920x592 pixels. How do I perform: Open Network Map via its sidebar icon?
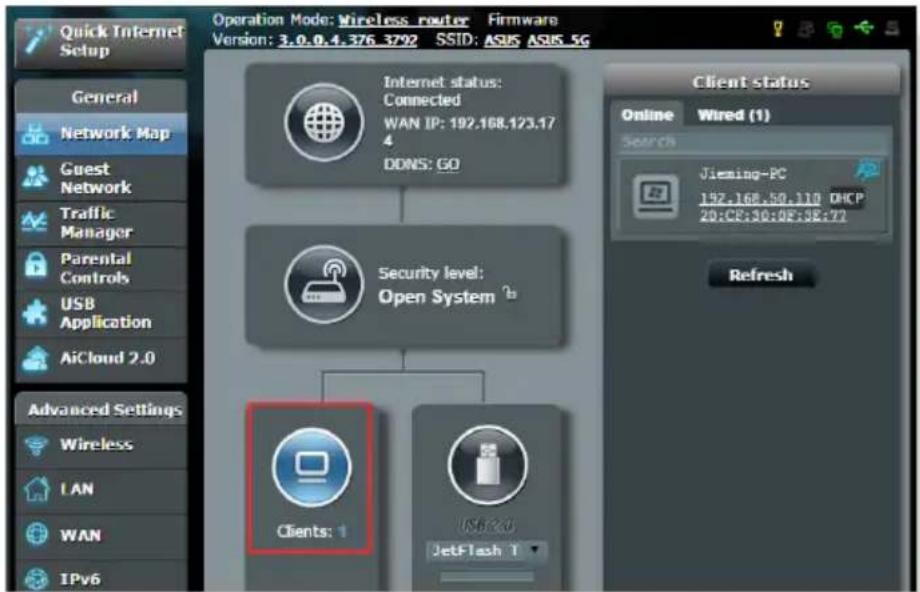pyautogui.click(x=35, y=134)
